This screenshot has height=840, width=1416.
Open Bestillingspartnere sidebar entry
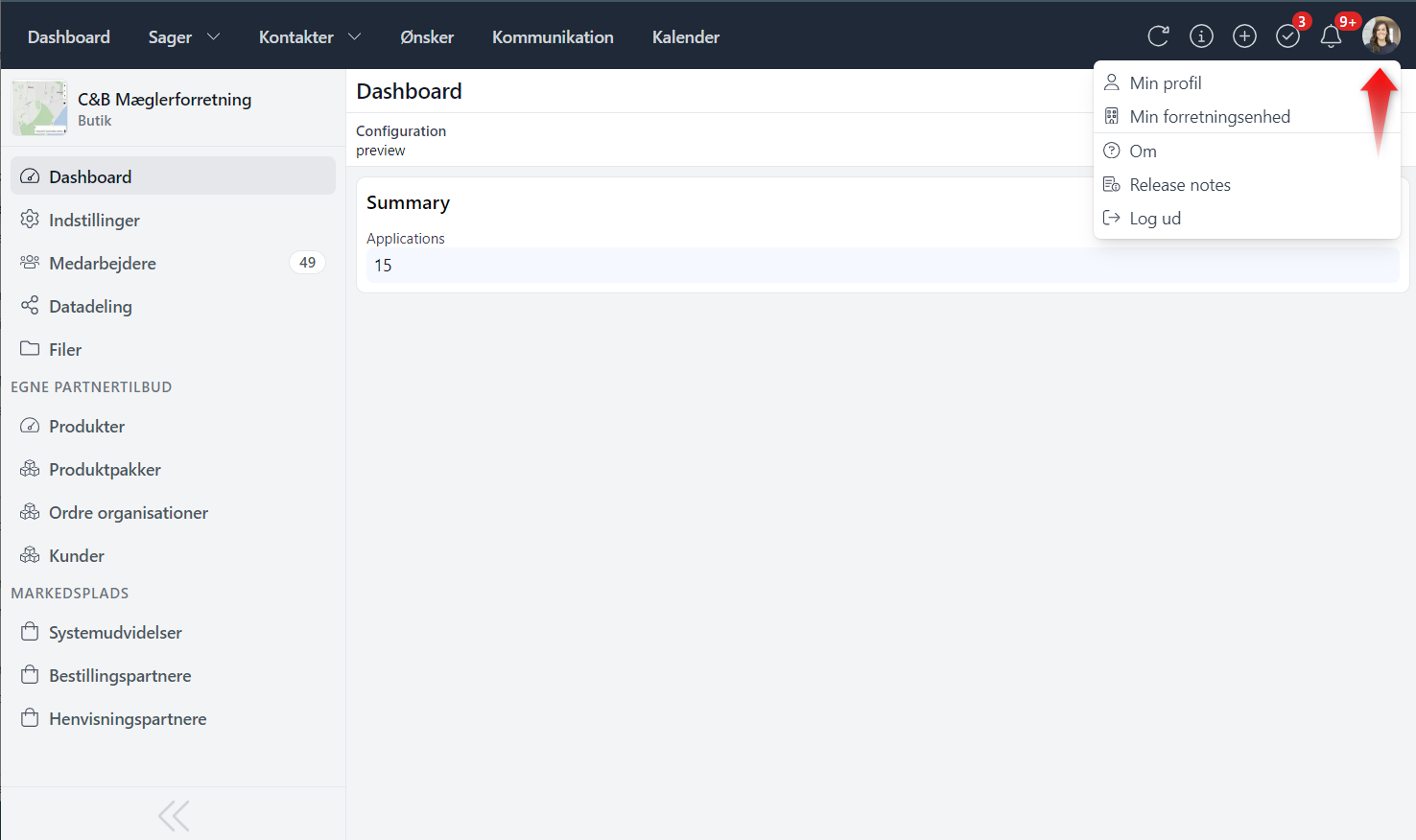click(x=173, y=675)
